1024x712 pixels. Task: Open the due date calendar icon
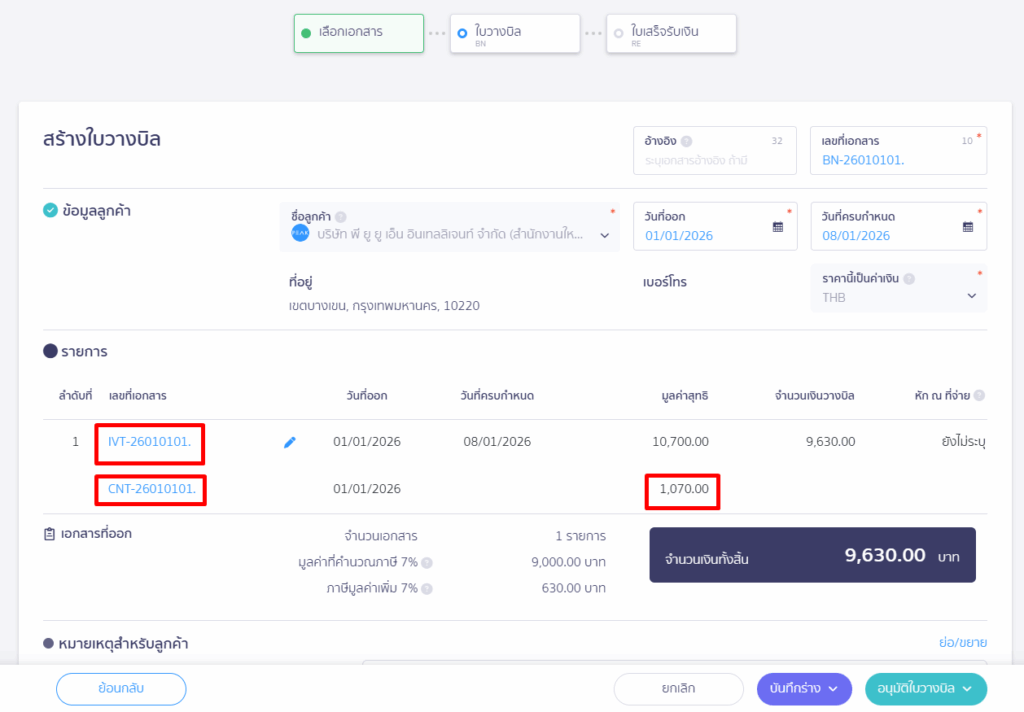coord(967,227)
